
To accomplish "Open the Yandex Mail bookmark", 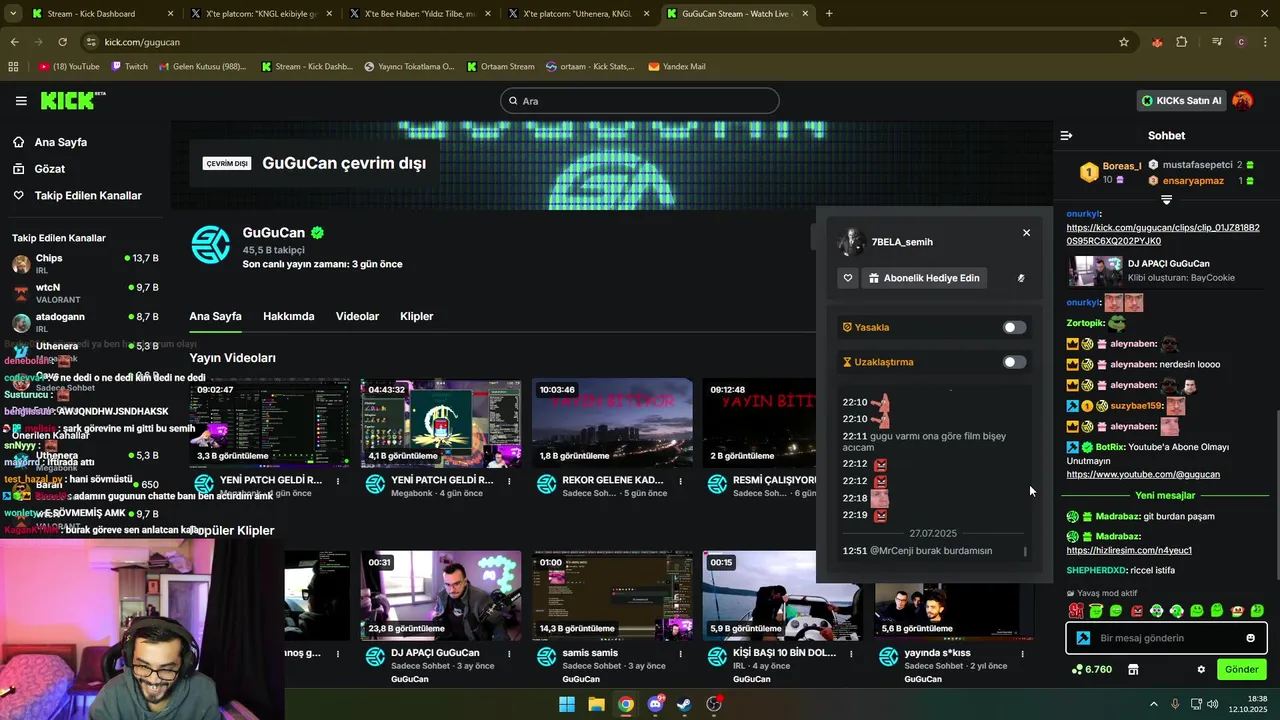I will 677,67.
